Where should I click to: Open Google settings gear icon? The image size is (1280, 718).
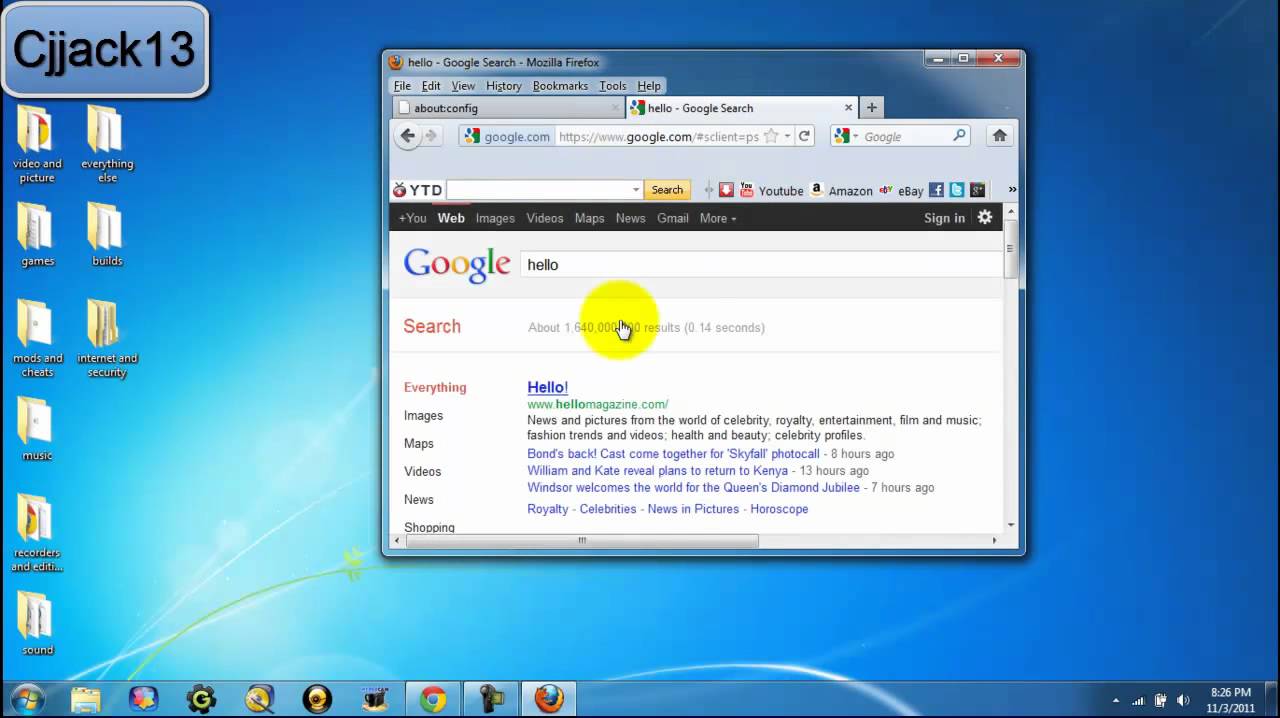tap(985, 217)
